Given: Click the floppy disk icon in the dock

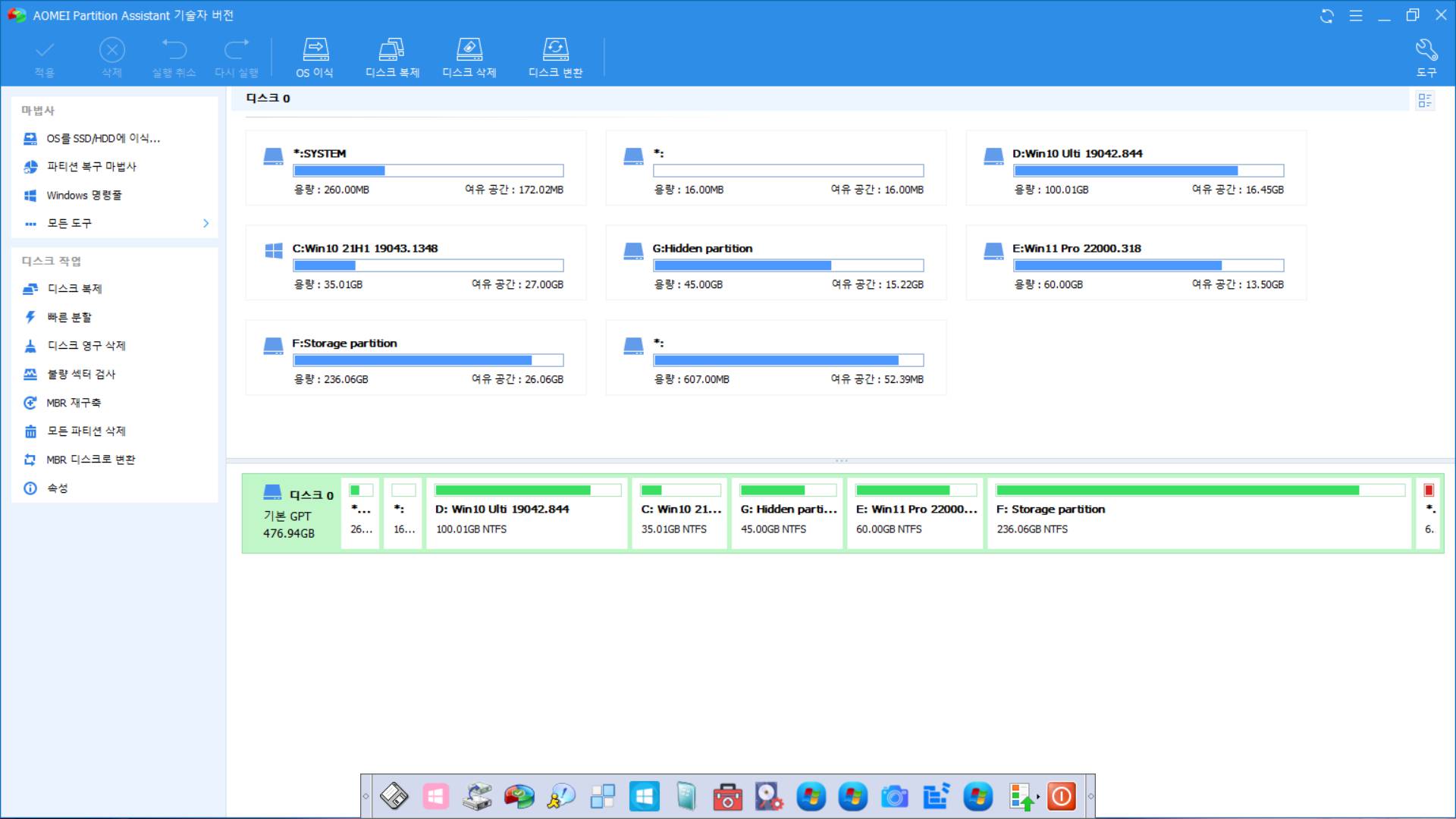Looking at the screenshot, I should (x=394, y=796).
